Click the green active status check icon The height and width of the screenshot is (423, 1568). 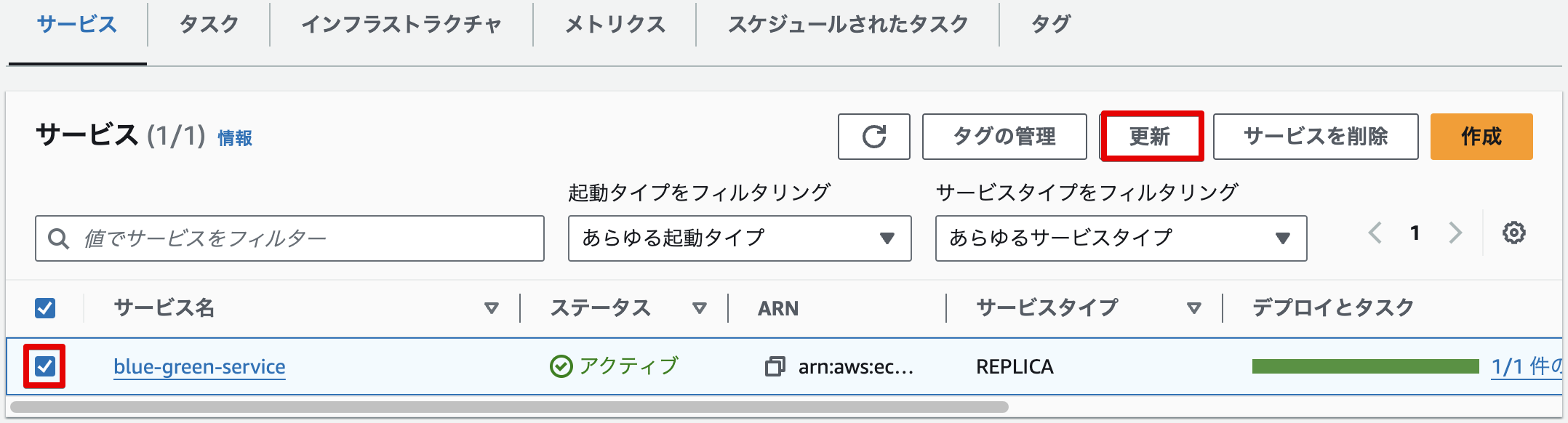561,366
